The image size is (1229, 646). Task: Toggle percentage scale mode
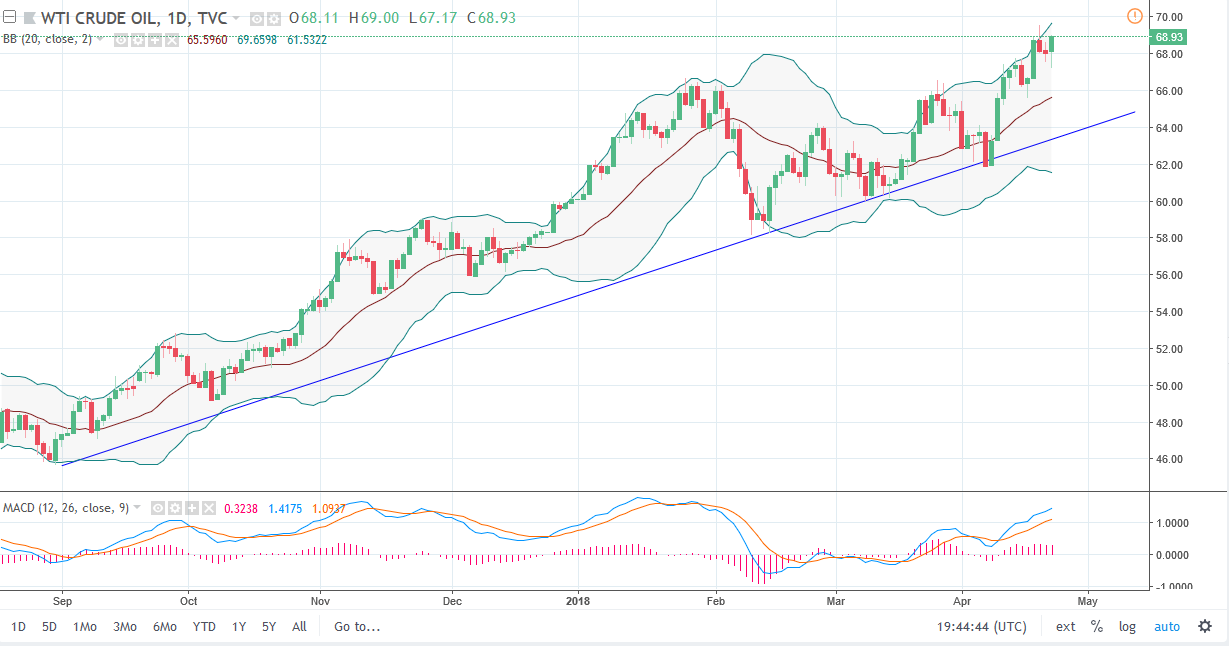coord(1096,626)
